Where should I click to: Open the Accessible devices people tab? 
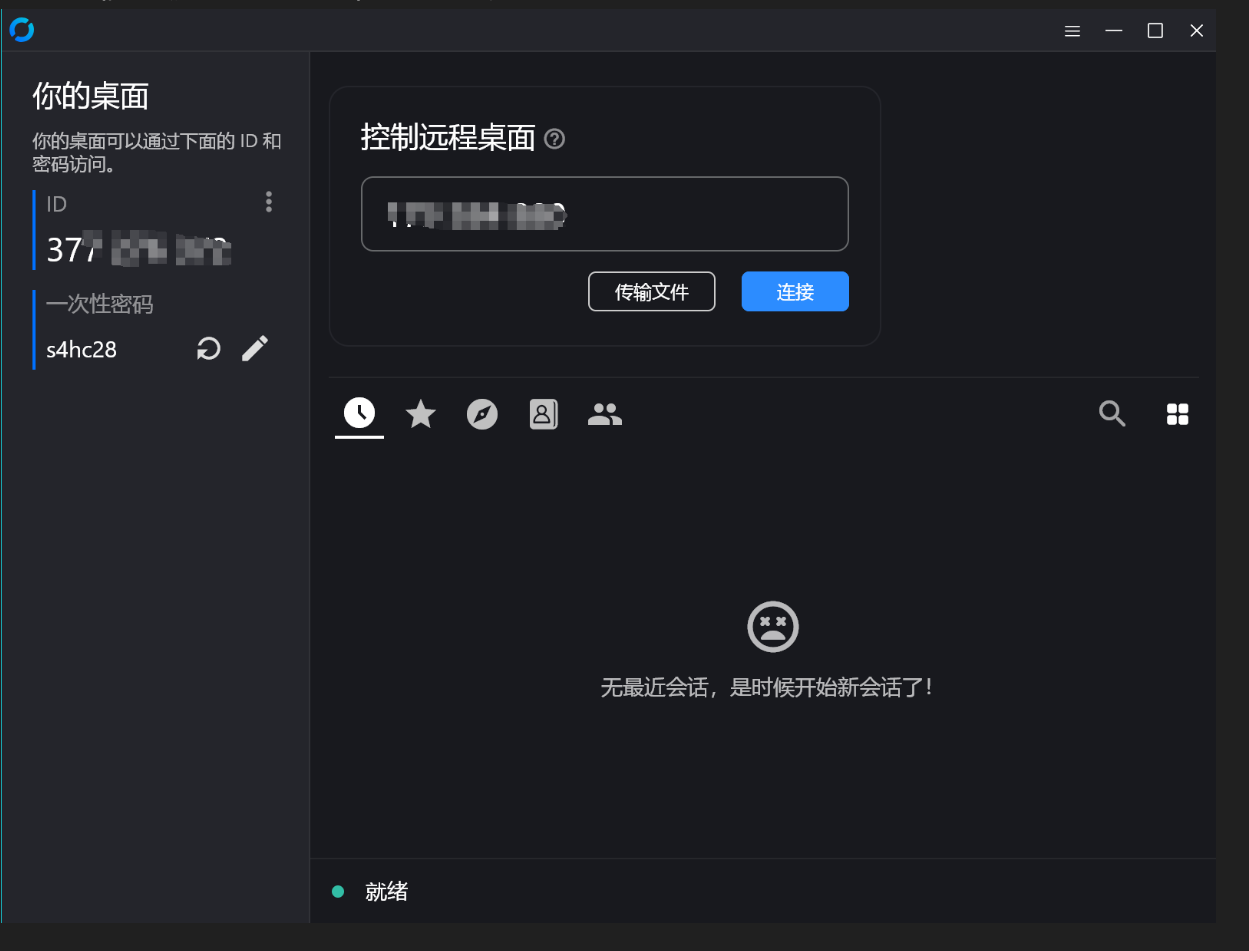tap(605, 414)
